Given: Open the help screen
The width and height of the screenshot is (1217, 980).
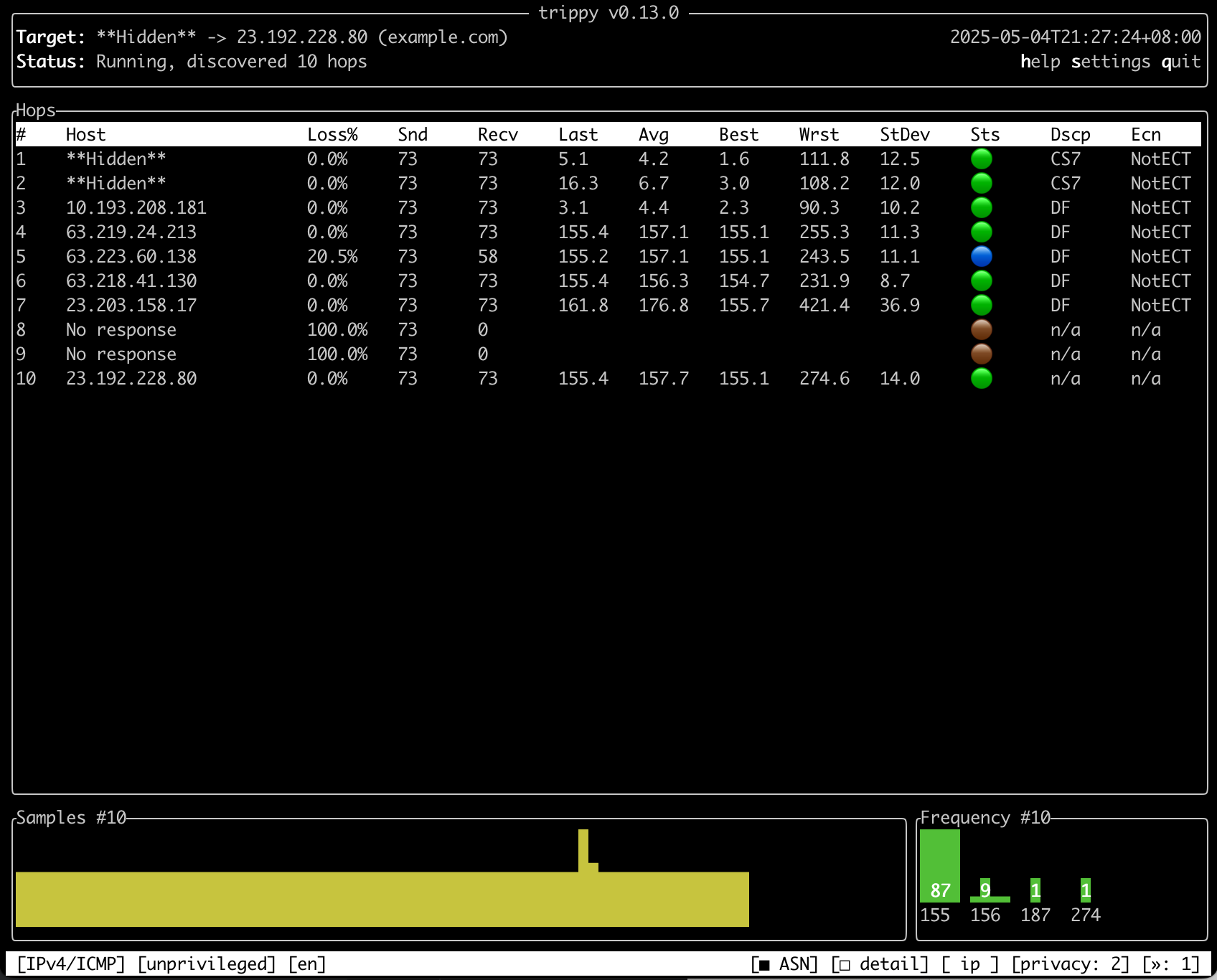Looking at the screenshot, I should (1040, 62).
